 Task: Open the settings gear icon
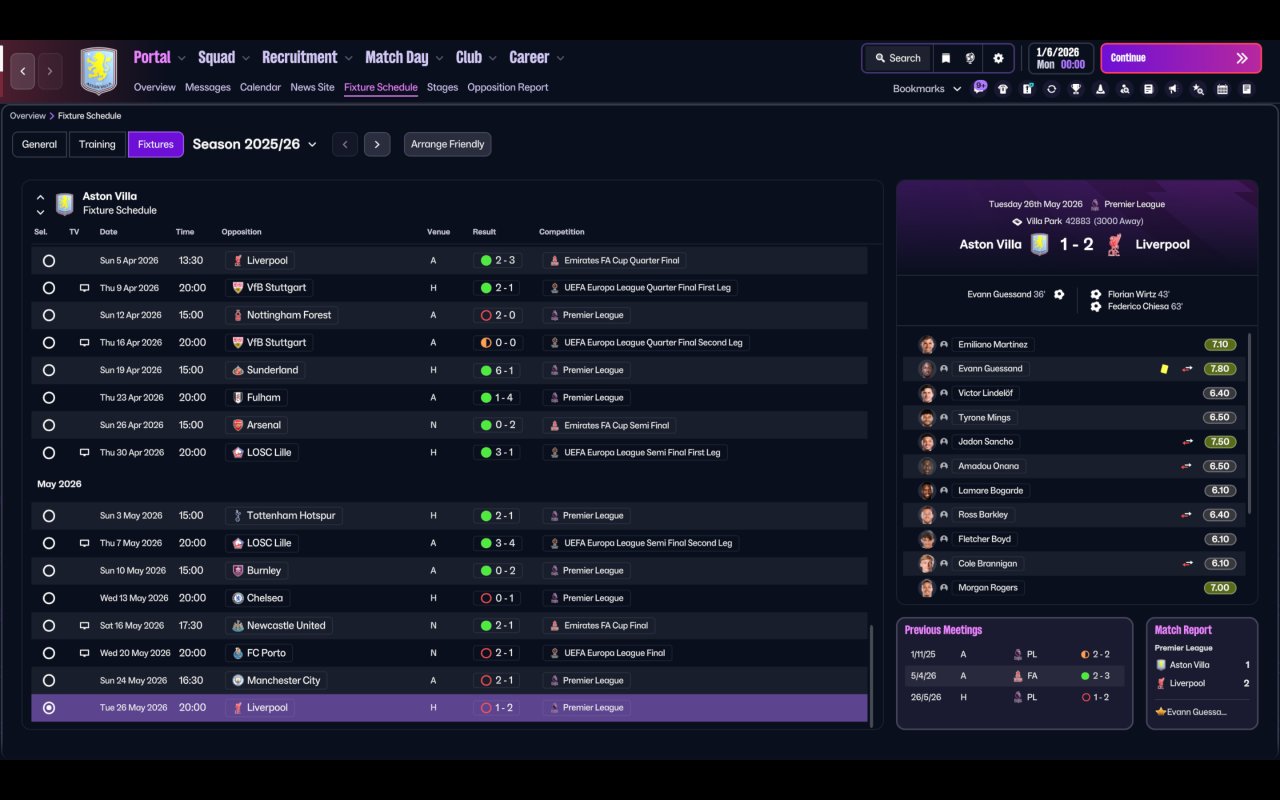click(x=998, y=58)
